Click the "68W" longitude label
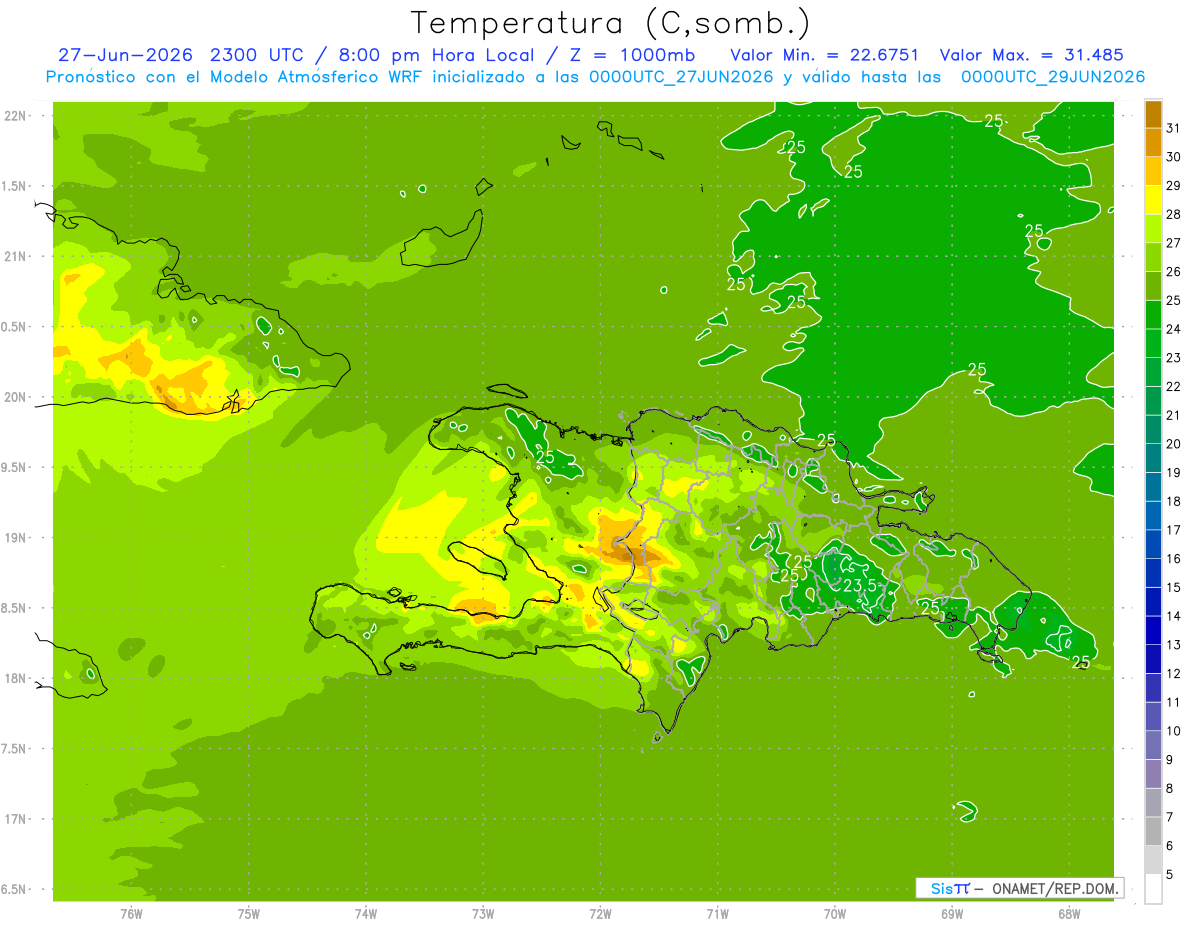Viewport: 1200px width, 927px height. (x=1068, y=914)
